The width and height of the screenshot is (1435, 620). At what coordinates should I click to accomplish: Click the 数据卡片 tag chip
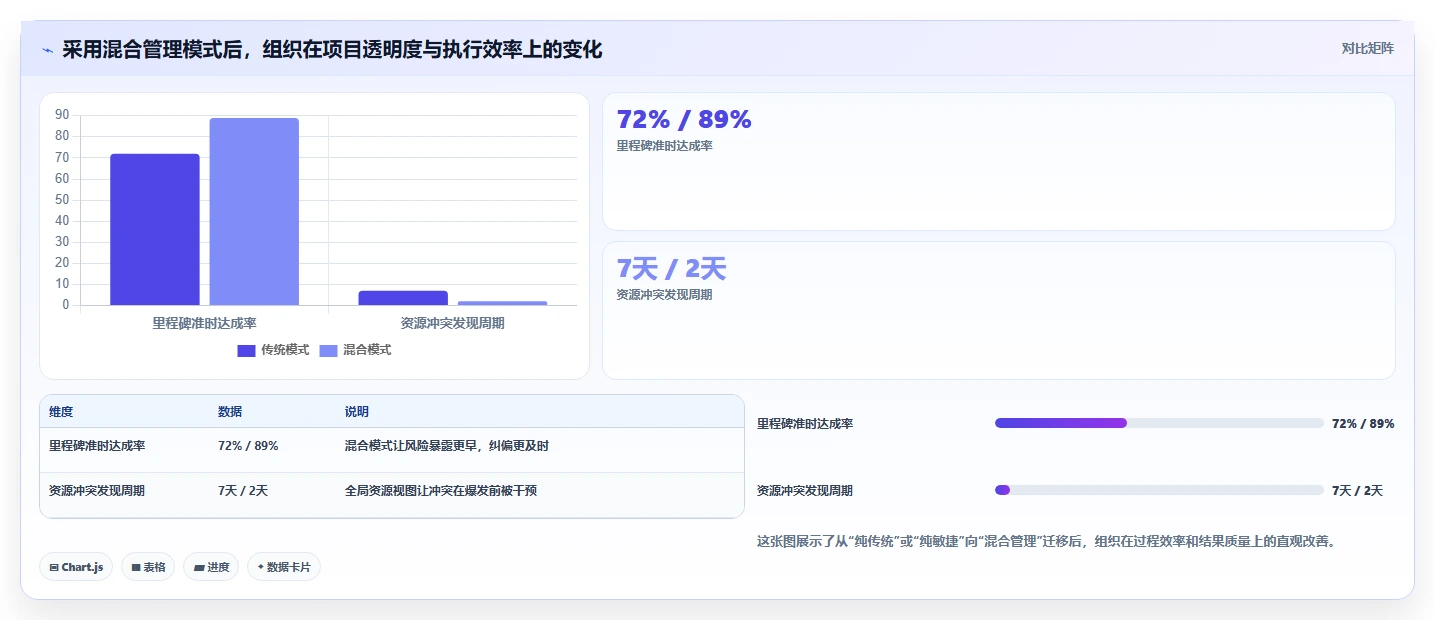(284, 567)
